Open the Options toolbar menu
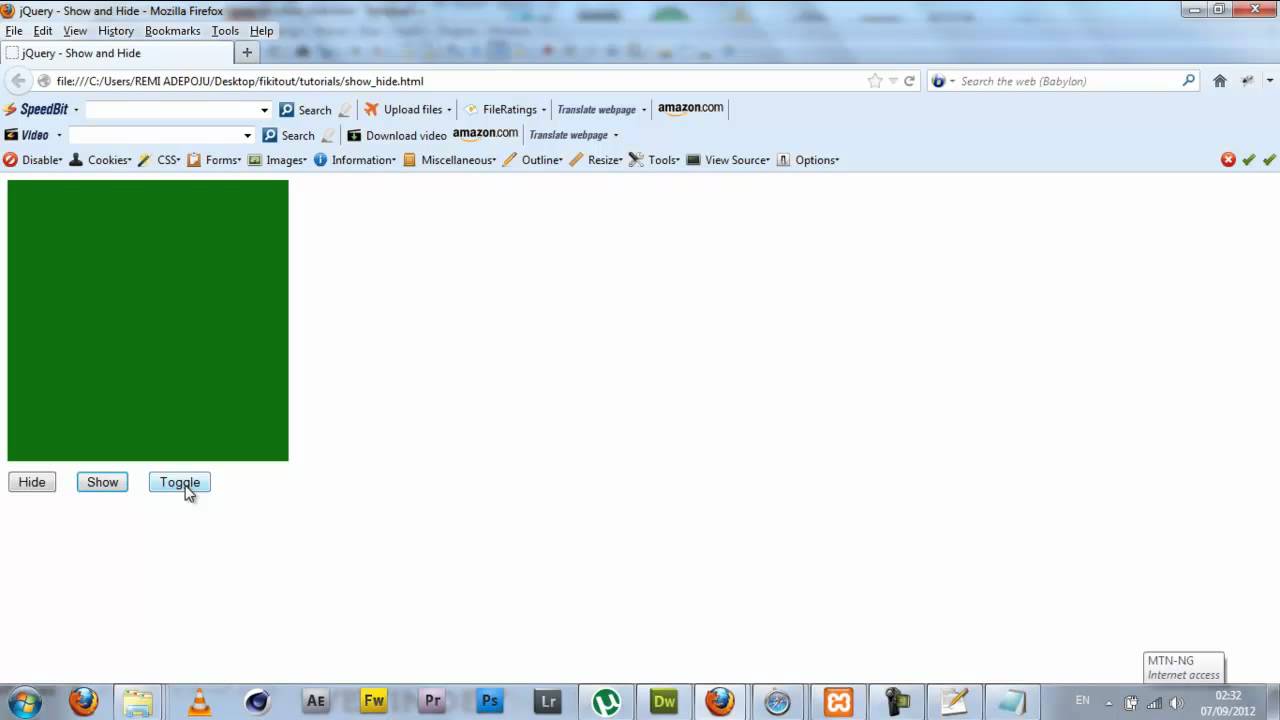 click(x=808, y=160)
